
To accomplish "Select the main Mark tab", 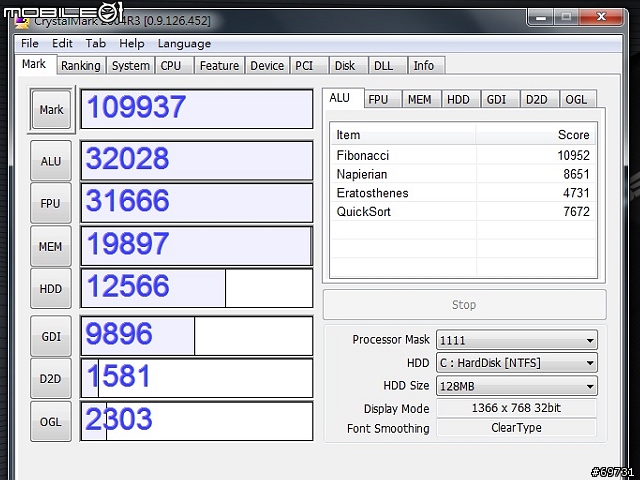I will (x=34, y=64).
